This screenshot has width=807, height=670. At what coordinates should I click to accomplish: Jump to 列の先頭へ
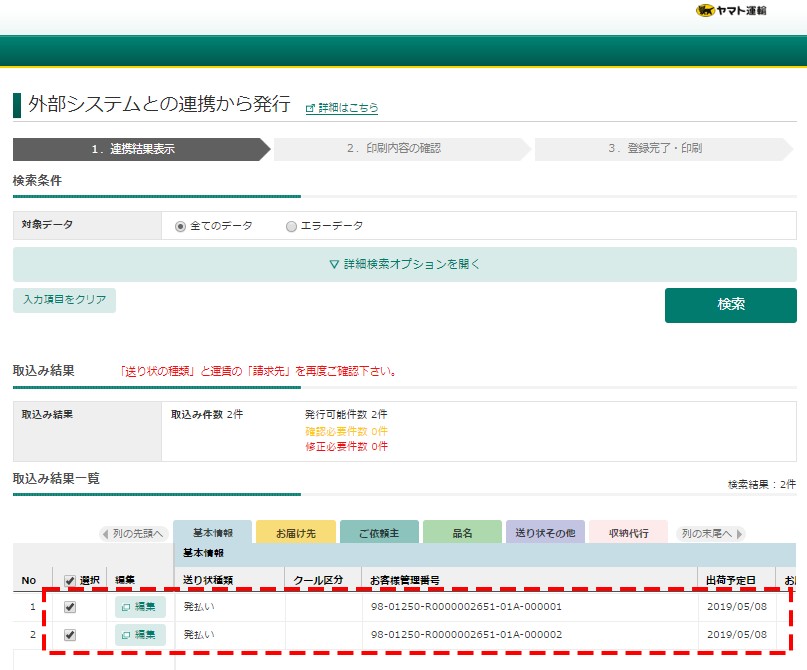tap(133, 534)
